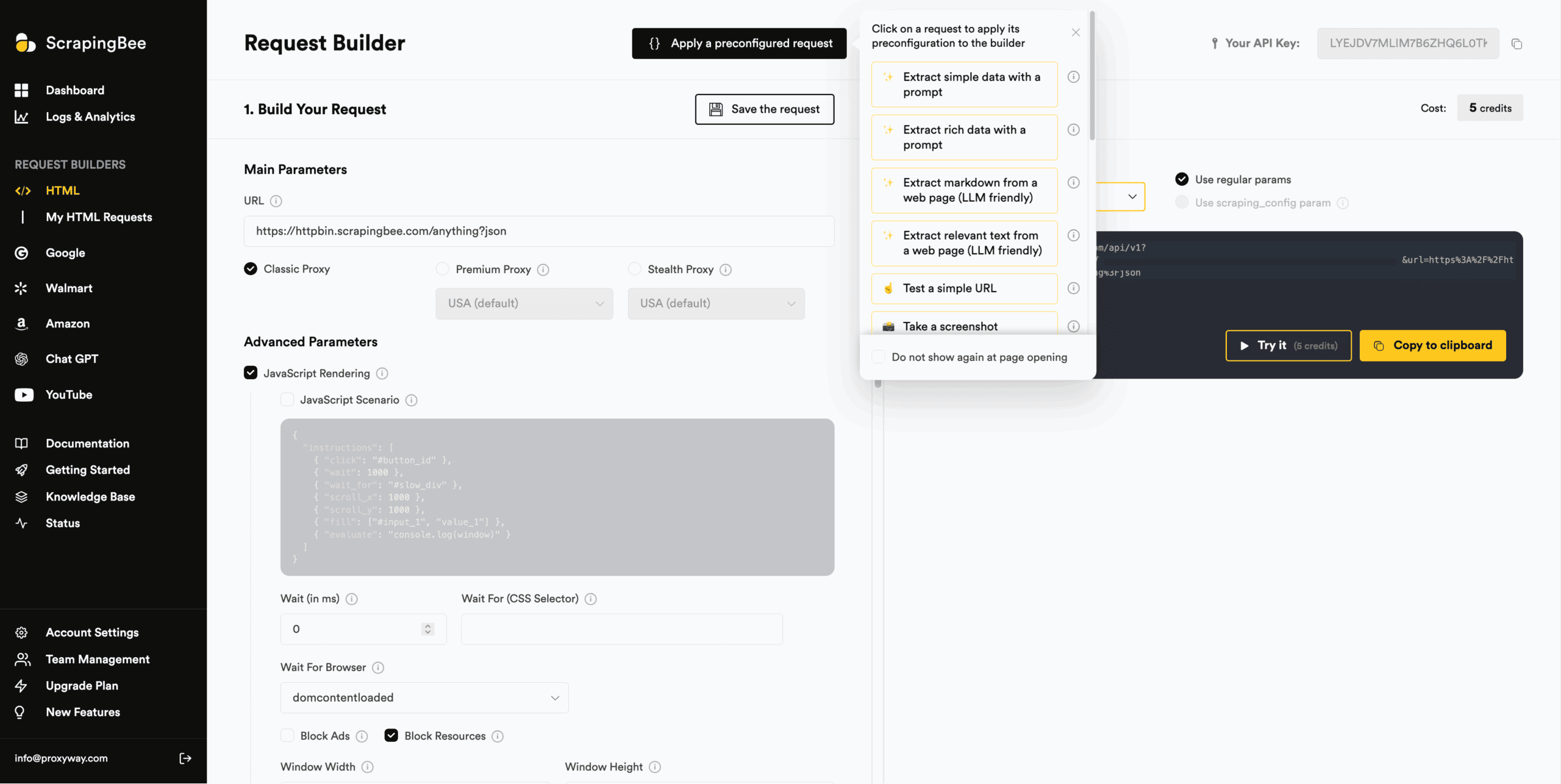
Task: Select the Stealth Proxy radio button
Action: (635, 269)
